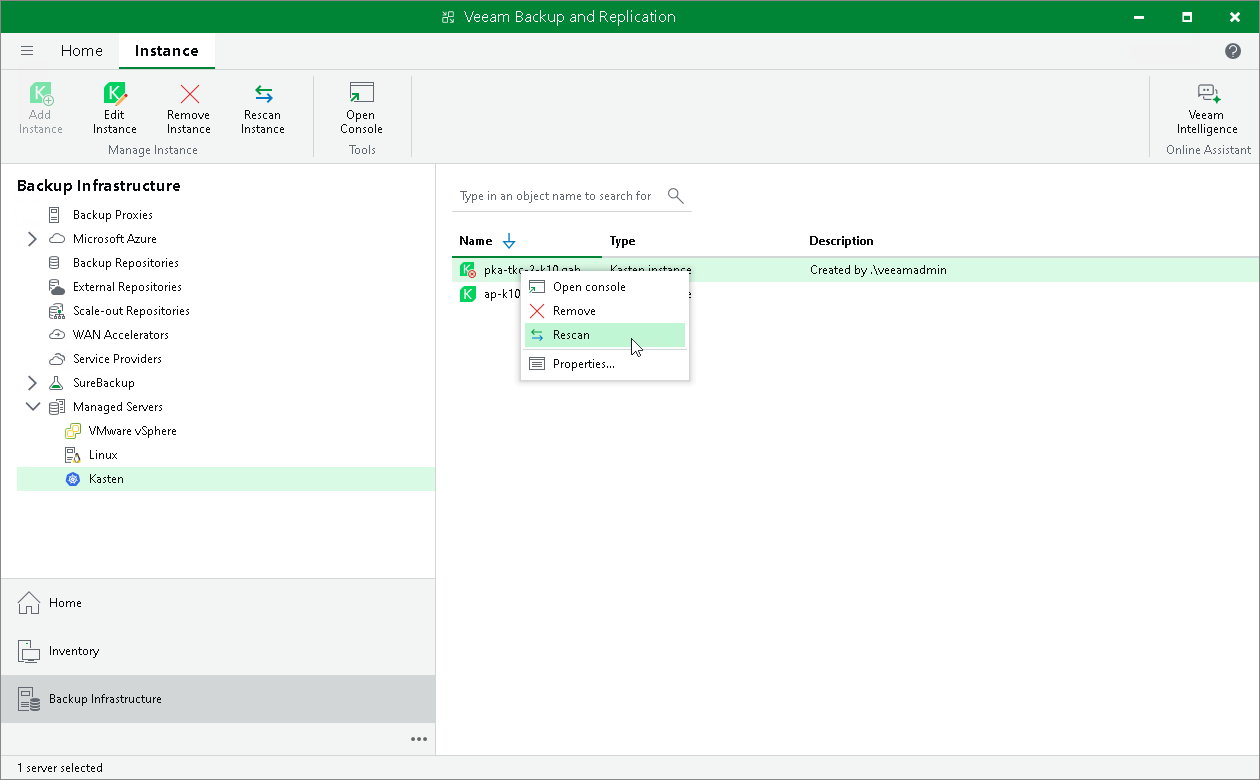Viewport: 1260px width, 780px height.
Task: Show more navigation options via ellipsis
Action: (x=419, y=739)
